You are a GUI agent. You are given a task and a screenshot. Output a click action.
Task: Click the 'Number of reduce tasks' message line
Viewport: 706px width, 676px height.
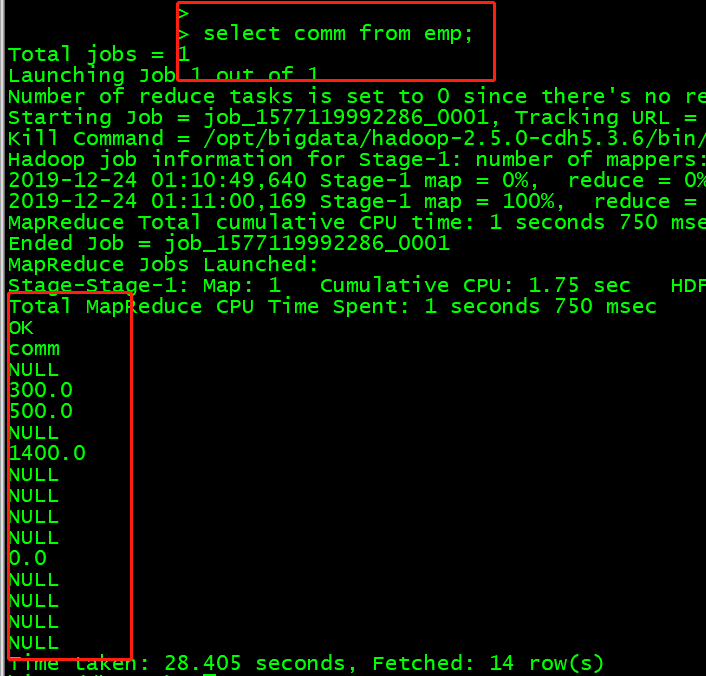357,97
